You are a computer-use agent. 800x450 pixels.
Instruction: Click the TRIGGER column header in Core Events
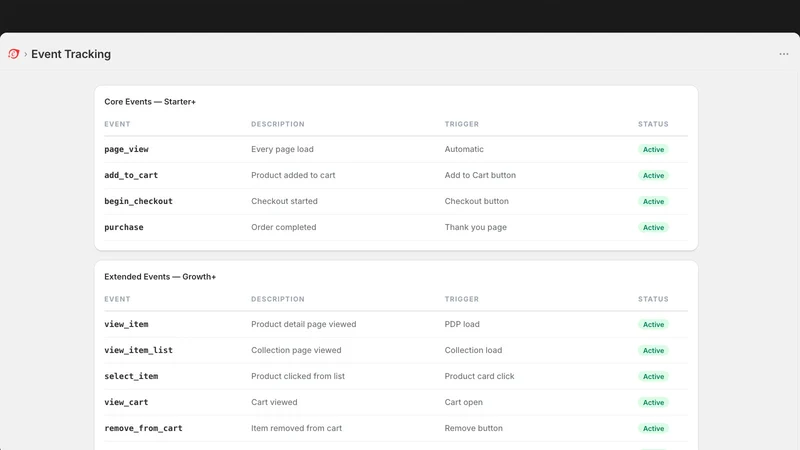(x=462, y=124)
